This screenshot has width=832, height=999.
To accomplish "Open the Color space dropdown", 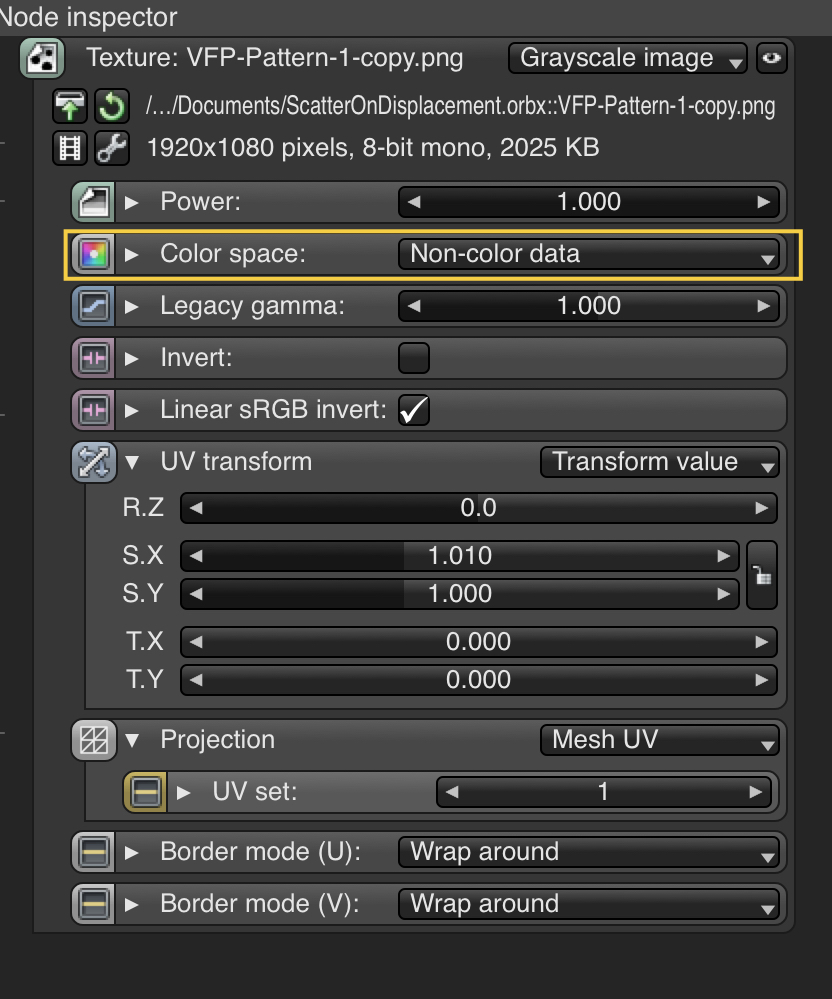I will (x=588, y=254).
